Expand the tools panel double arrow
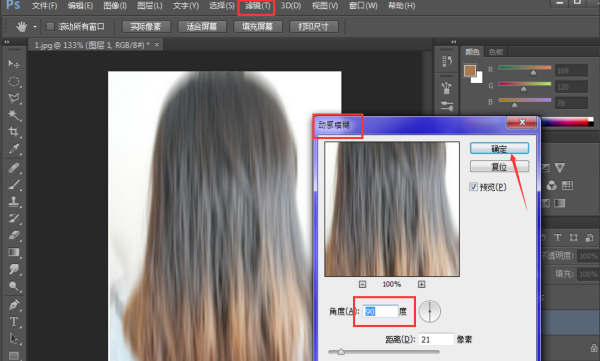The image size is (600, 361). pos(7,42)
